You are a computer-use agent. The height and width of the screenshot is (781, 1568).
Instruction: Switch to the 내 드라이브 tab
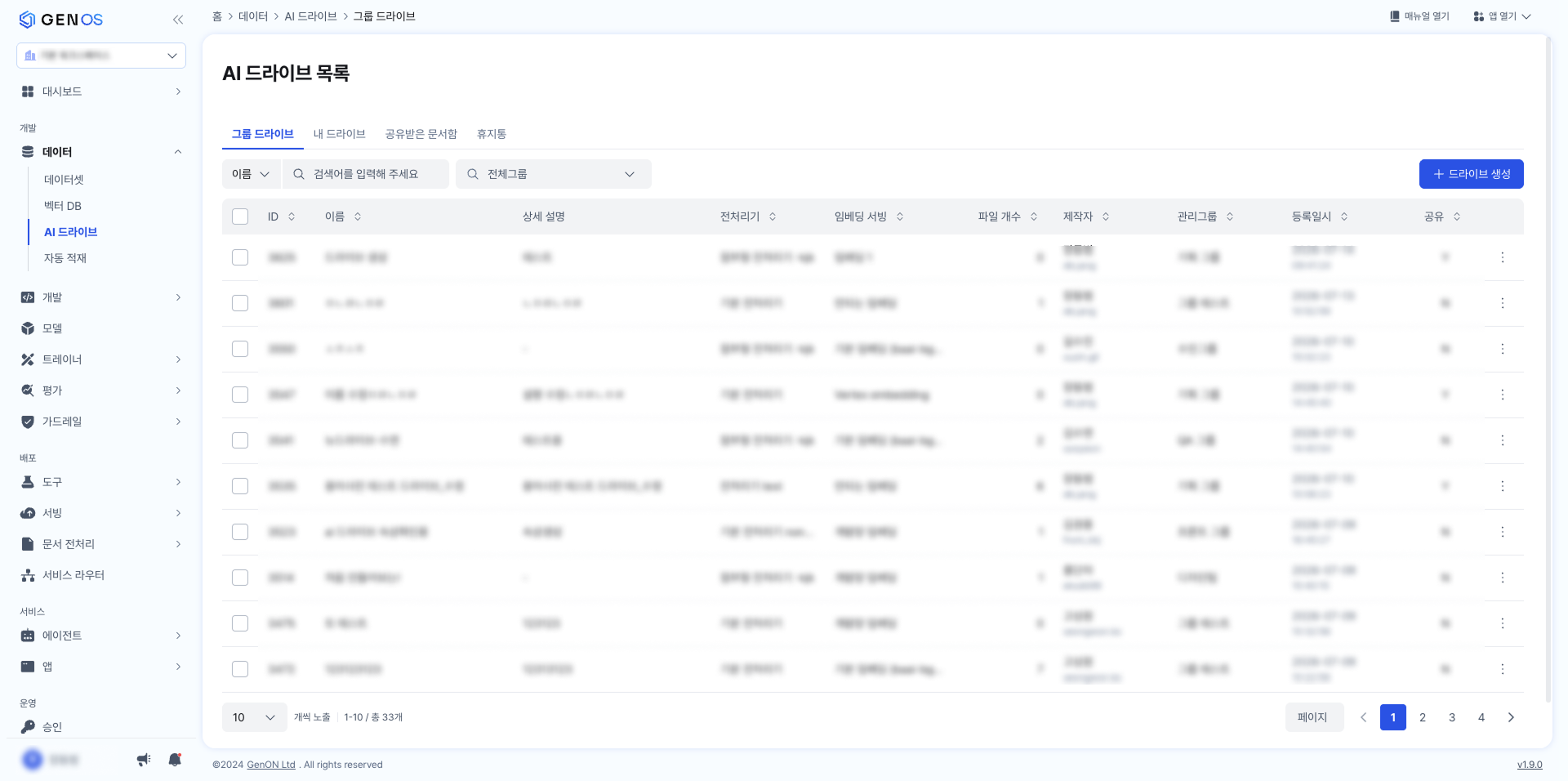(340, 134)
